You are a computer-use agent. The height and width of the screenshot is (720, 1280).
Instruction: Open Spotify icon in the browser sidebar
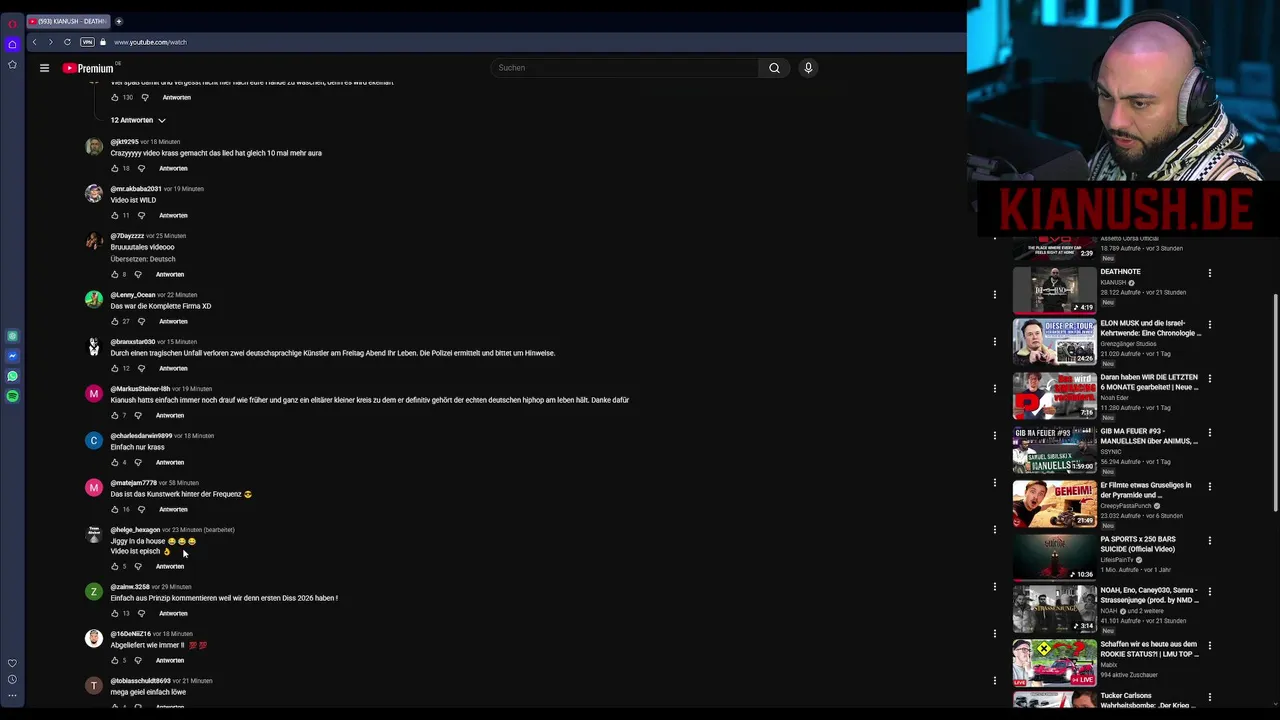coord(12,396)
